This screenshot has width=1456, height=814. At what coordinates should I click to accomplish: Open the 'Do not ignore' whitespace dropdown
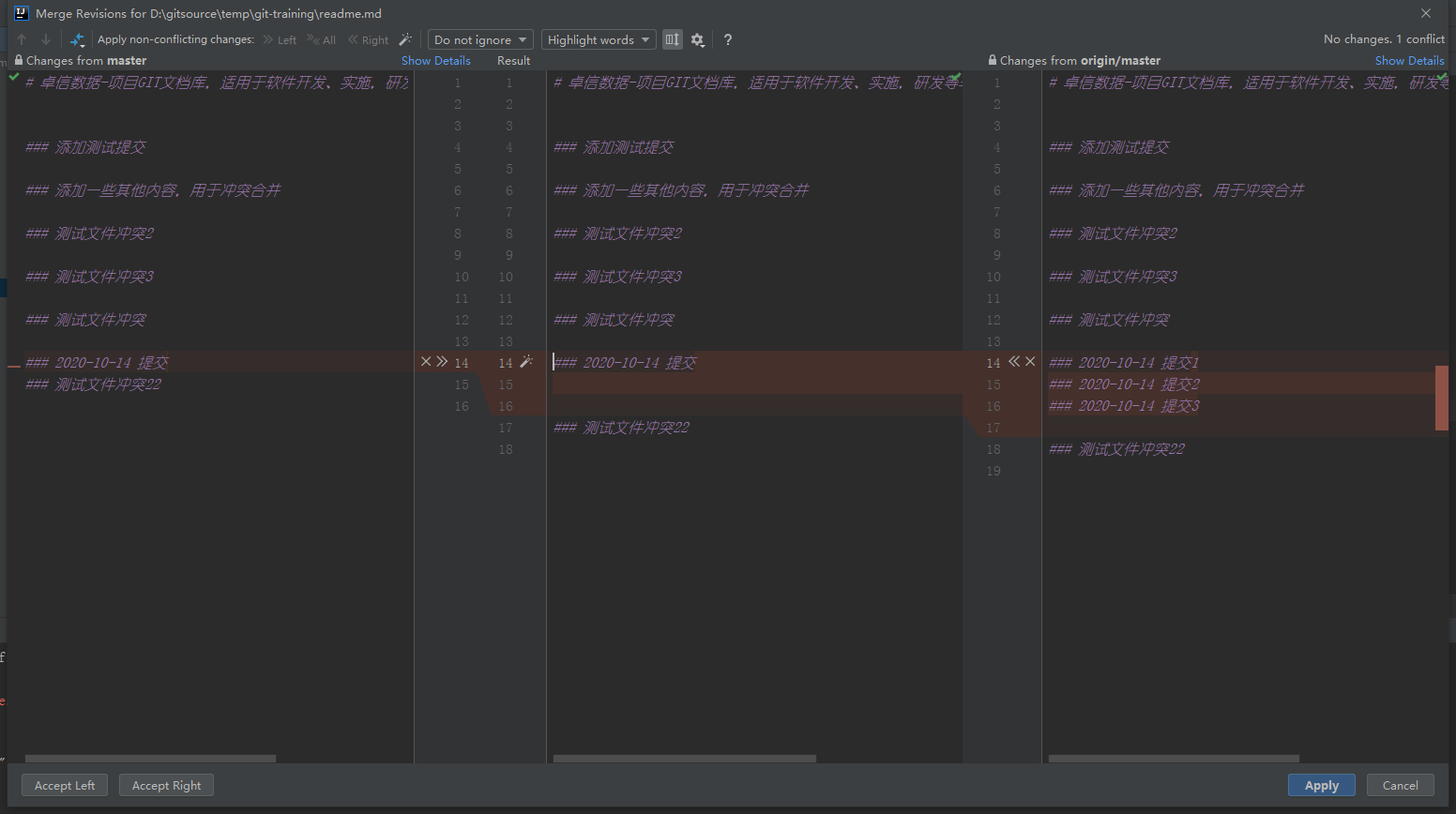pos(481,39)
